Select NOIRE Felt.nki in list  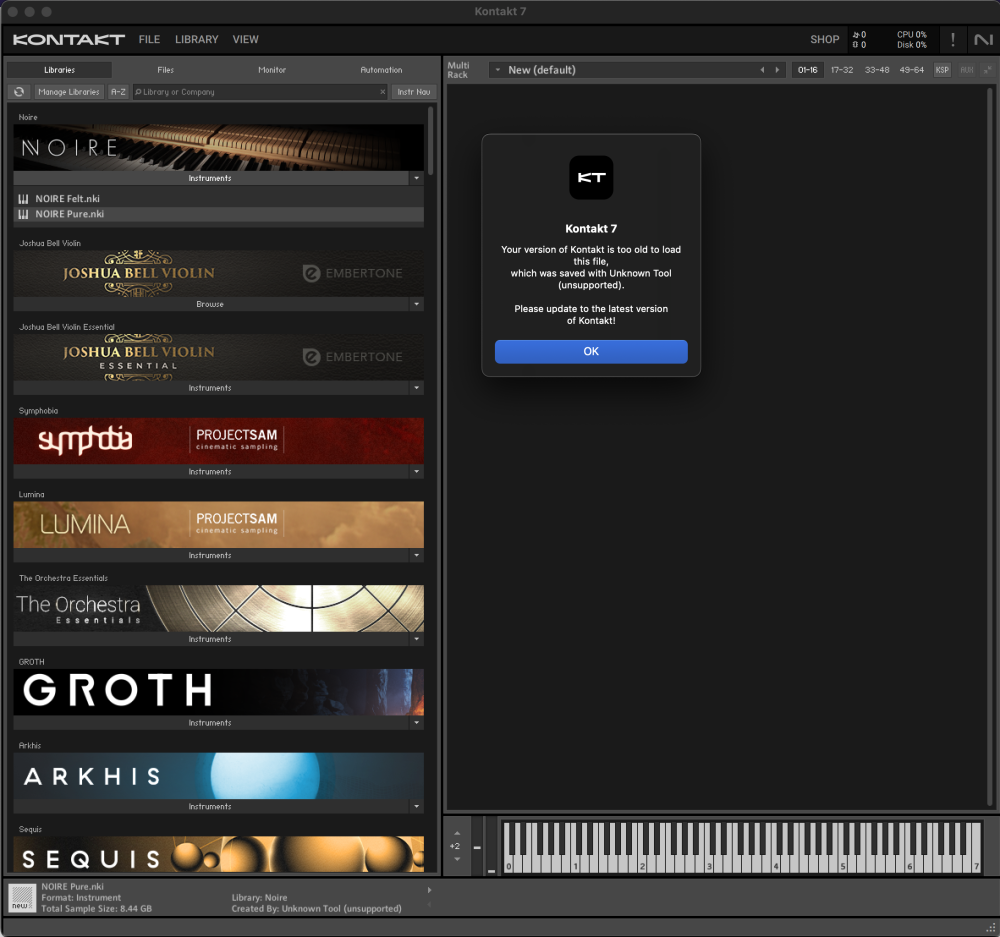[x=219, y=198]
